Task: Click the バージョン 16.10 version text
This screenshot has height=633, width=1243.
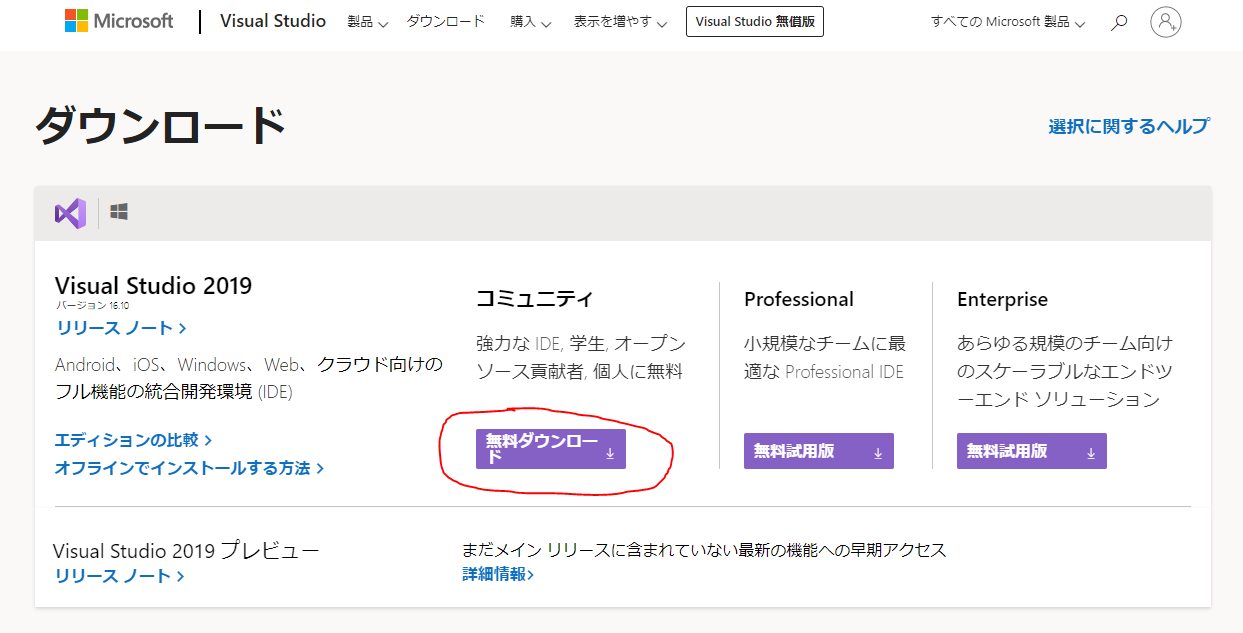Action: 92,306
